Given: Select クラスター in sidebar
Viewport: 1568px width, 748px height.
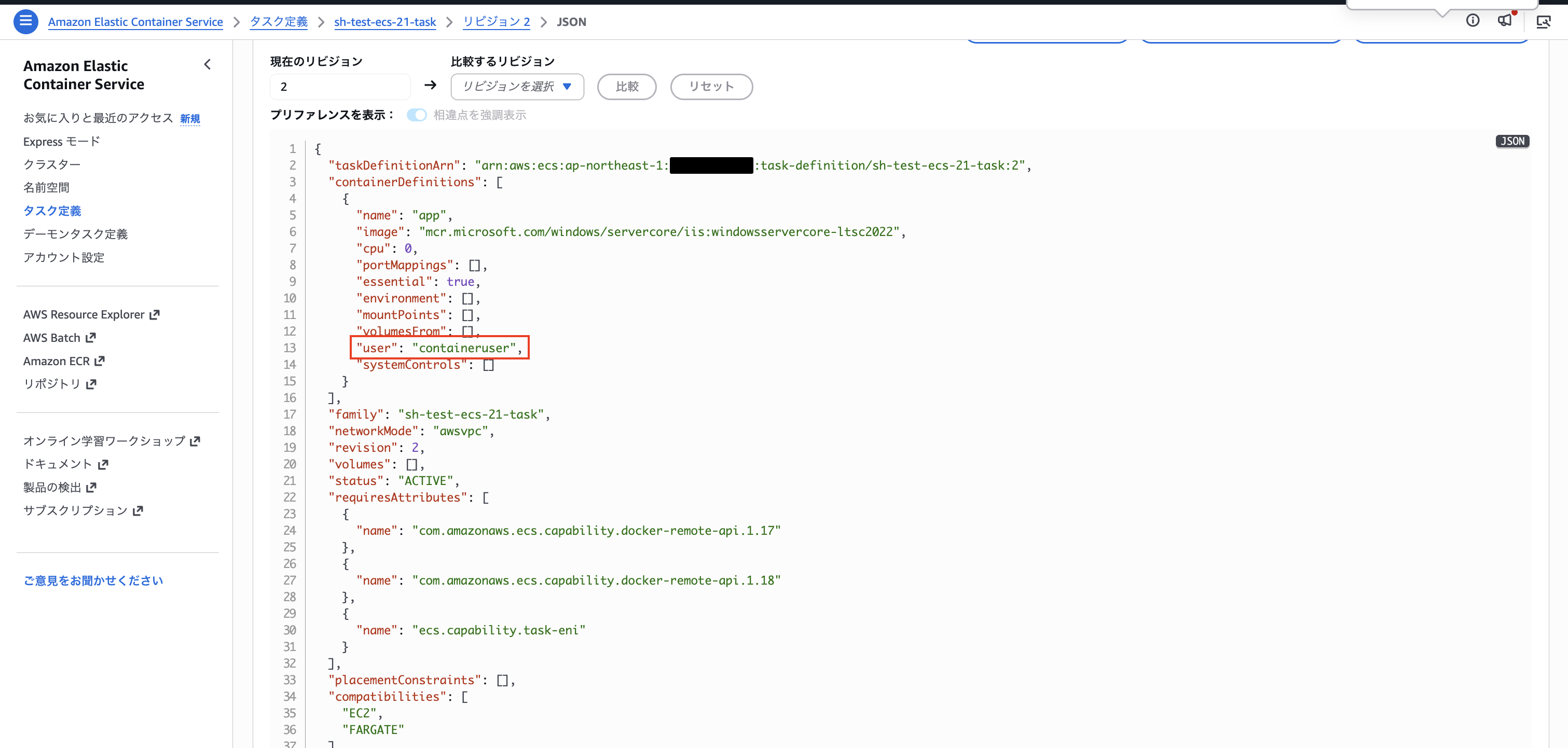Looking at the screenshot, I should (52, 164).
